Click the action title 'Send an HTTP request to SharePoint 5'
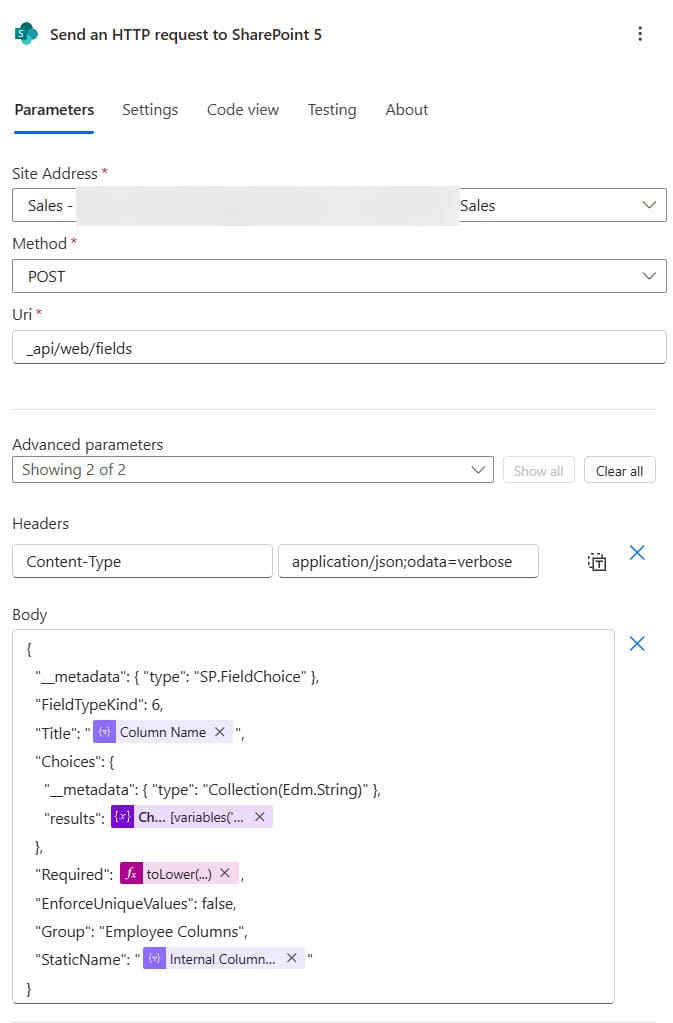 tap(186, 35)
